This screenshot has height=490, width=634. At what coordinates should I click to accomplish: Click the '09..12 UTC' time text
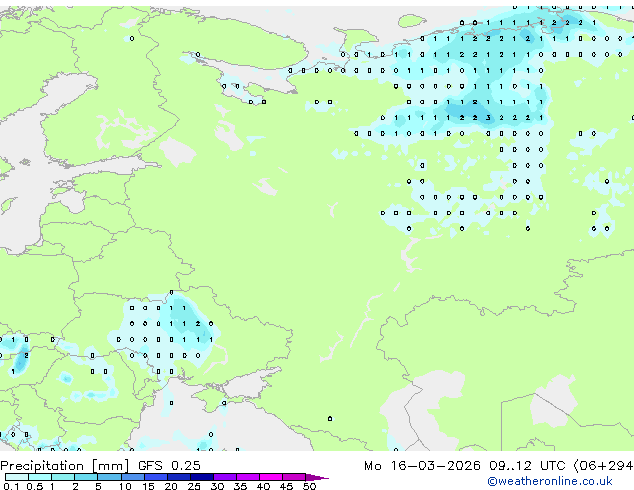[527, 466]
